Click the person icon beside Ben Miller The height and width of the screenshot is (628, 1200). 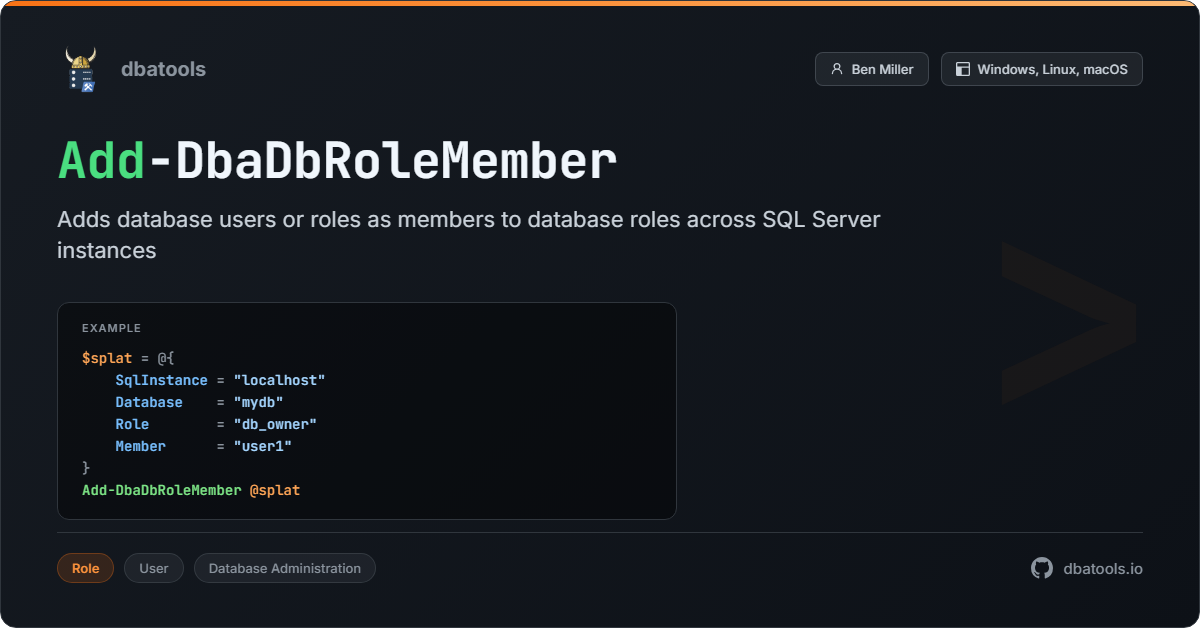point(837,68)
